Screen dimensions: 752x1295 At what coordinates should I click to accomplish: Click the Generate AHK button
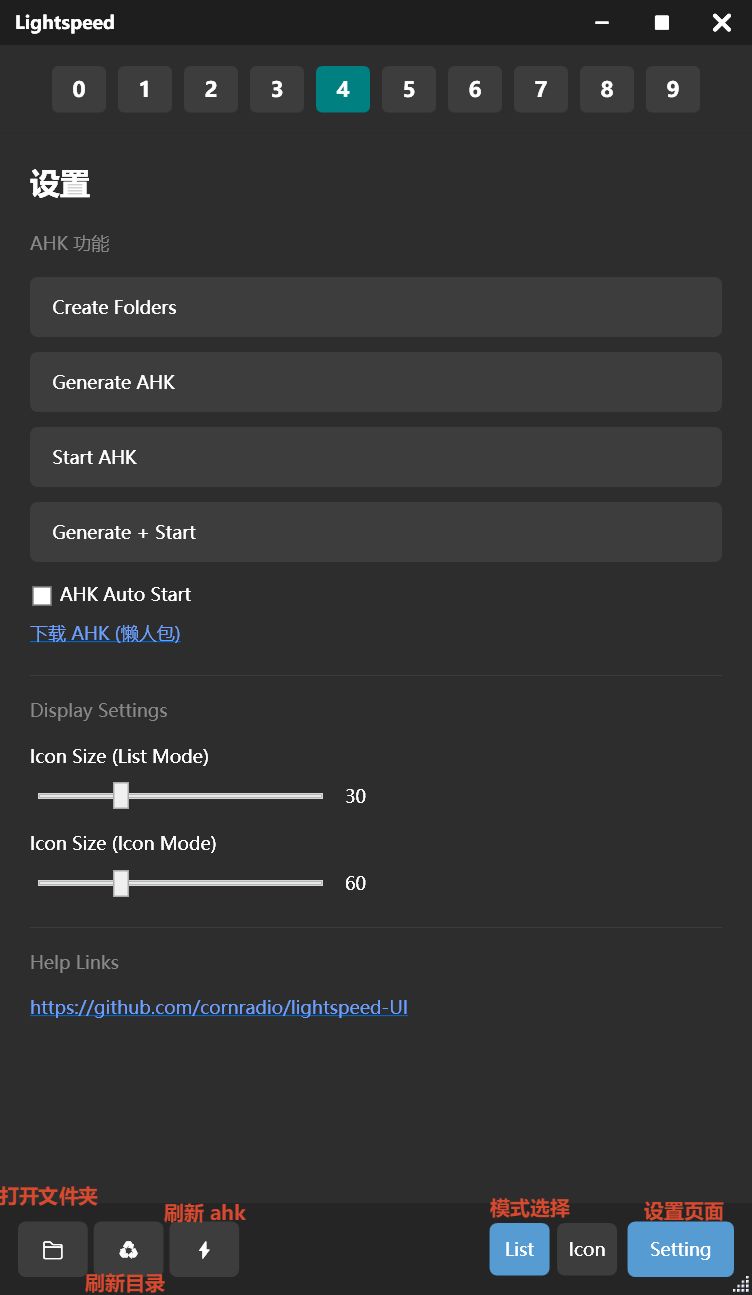376,382
